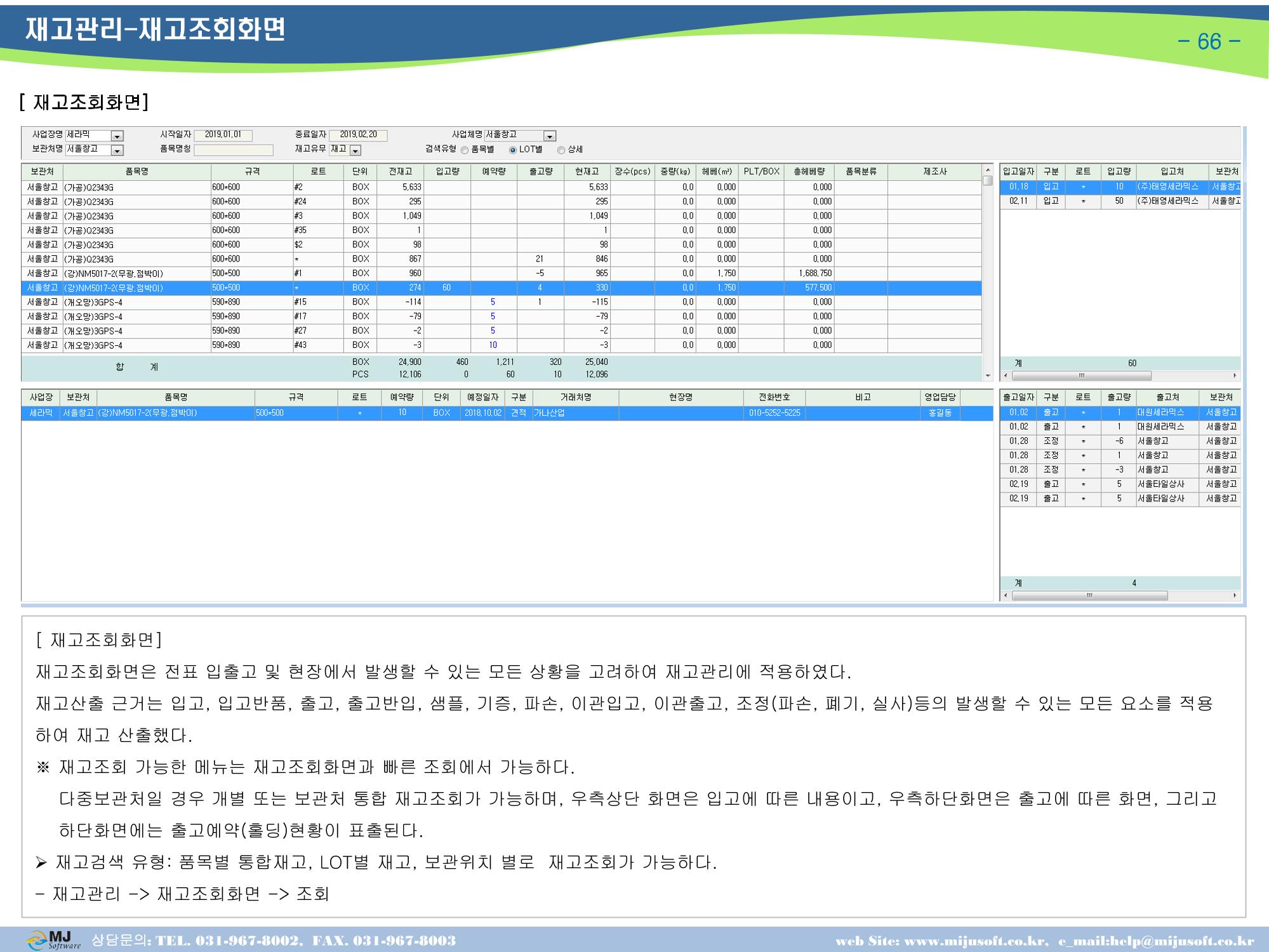Screen dimensions: 1269x952
Task: Select the (가공)Q2343G row with lot #35
Action: [502, 230]
